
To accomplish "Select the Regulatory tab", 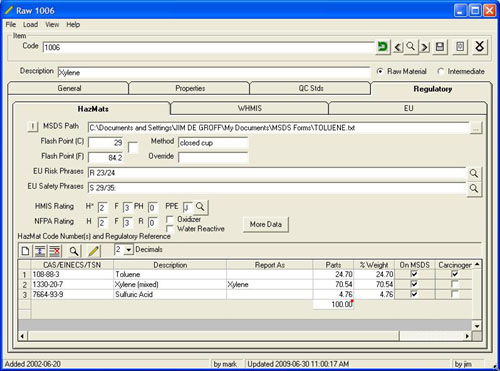I will (432, 89).
